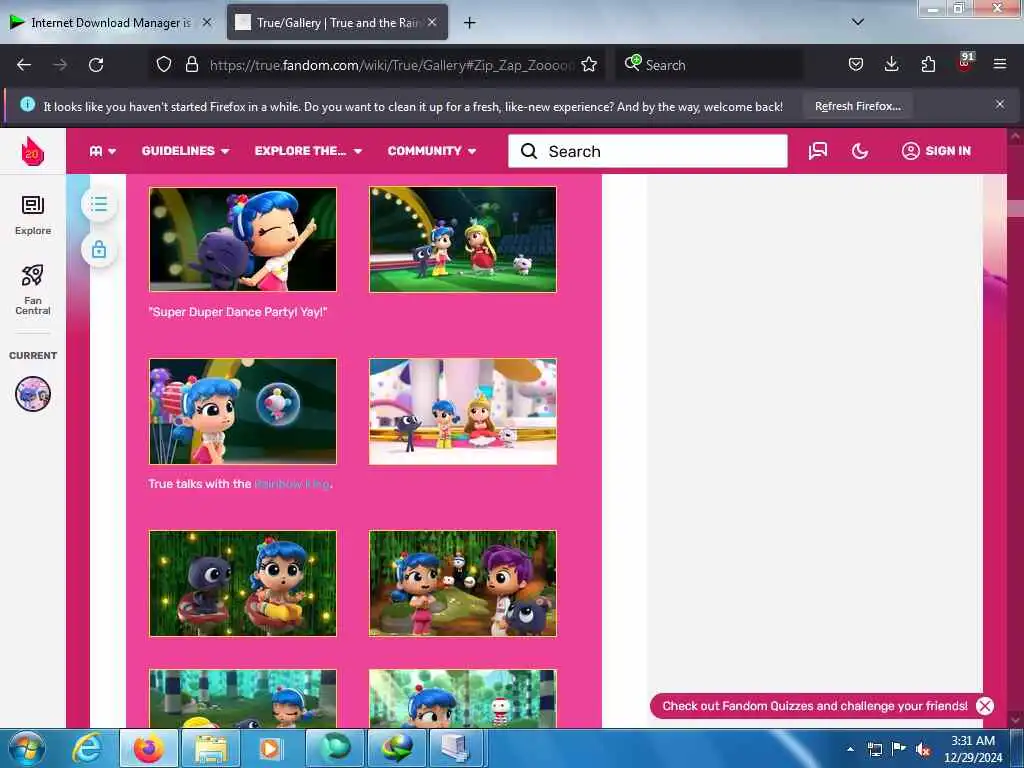Show the list of all tabs chevron
Image resolution: width=1024 pixels, height=768 pixels.
858,22
